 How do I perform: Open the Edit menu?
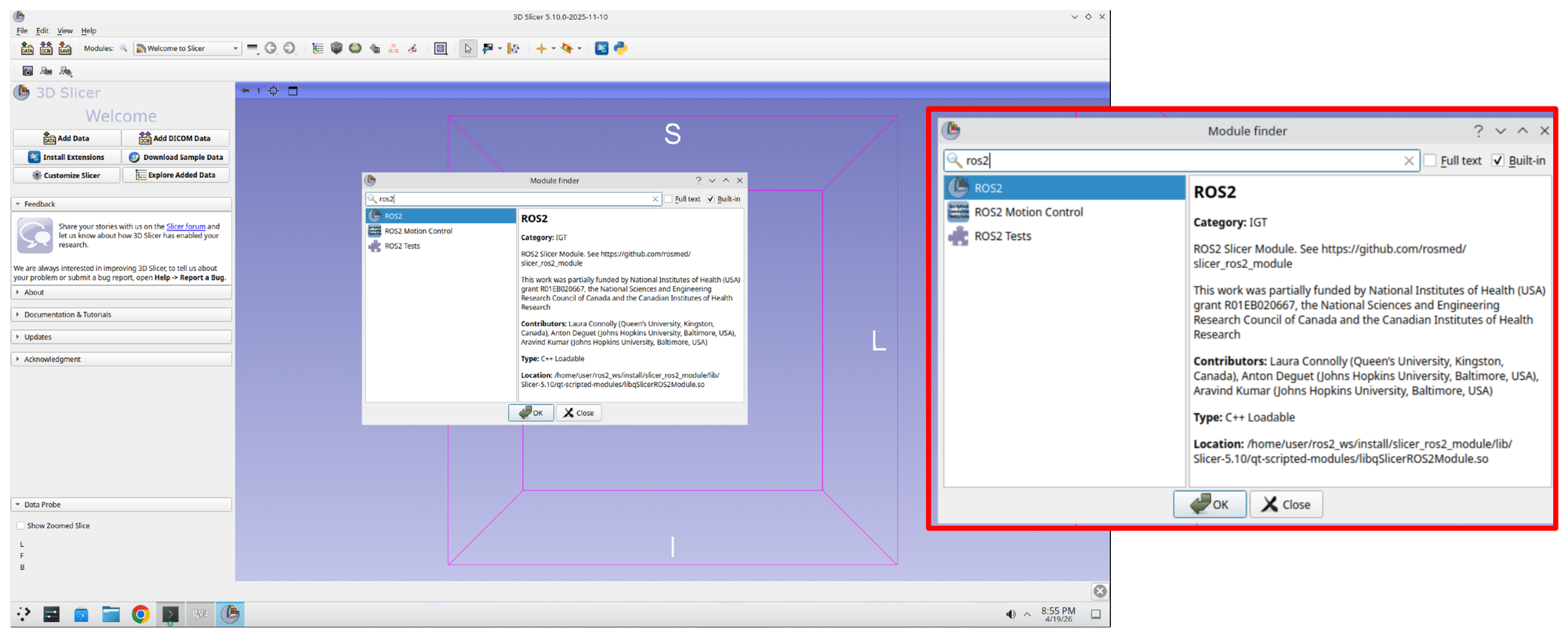42,31
